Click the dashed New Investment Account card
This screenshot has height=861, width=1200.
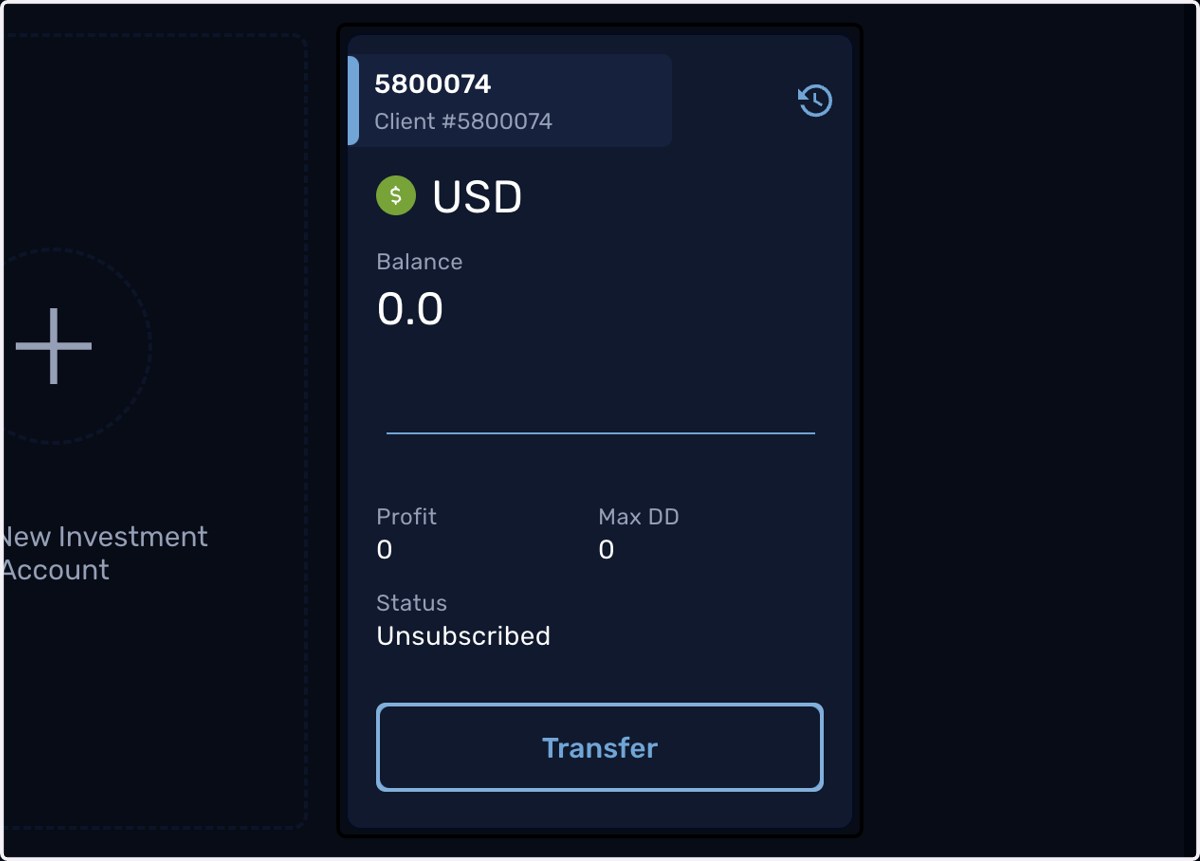(153, 432)
